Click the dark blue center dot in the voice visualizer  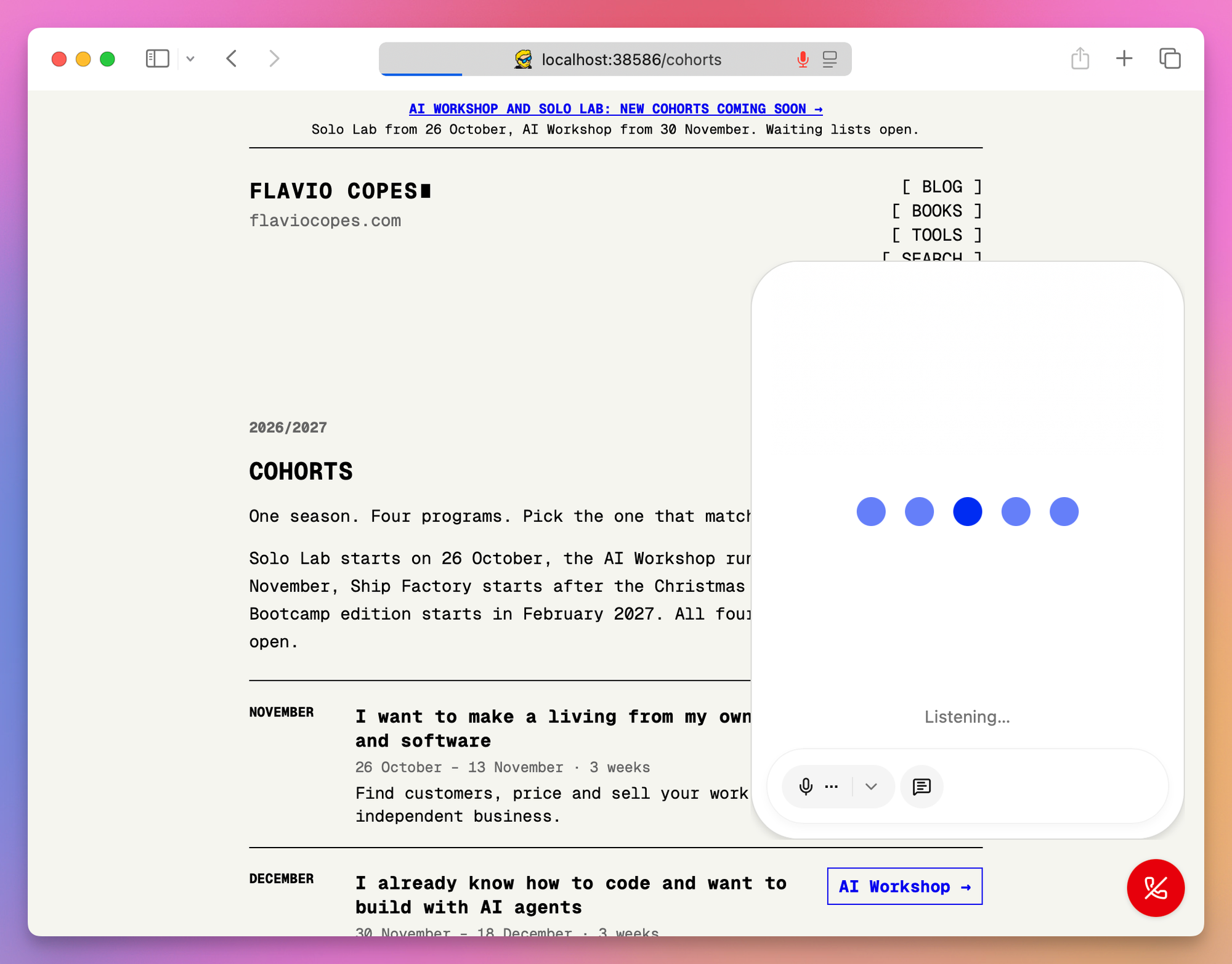[967, 511]
